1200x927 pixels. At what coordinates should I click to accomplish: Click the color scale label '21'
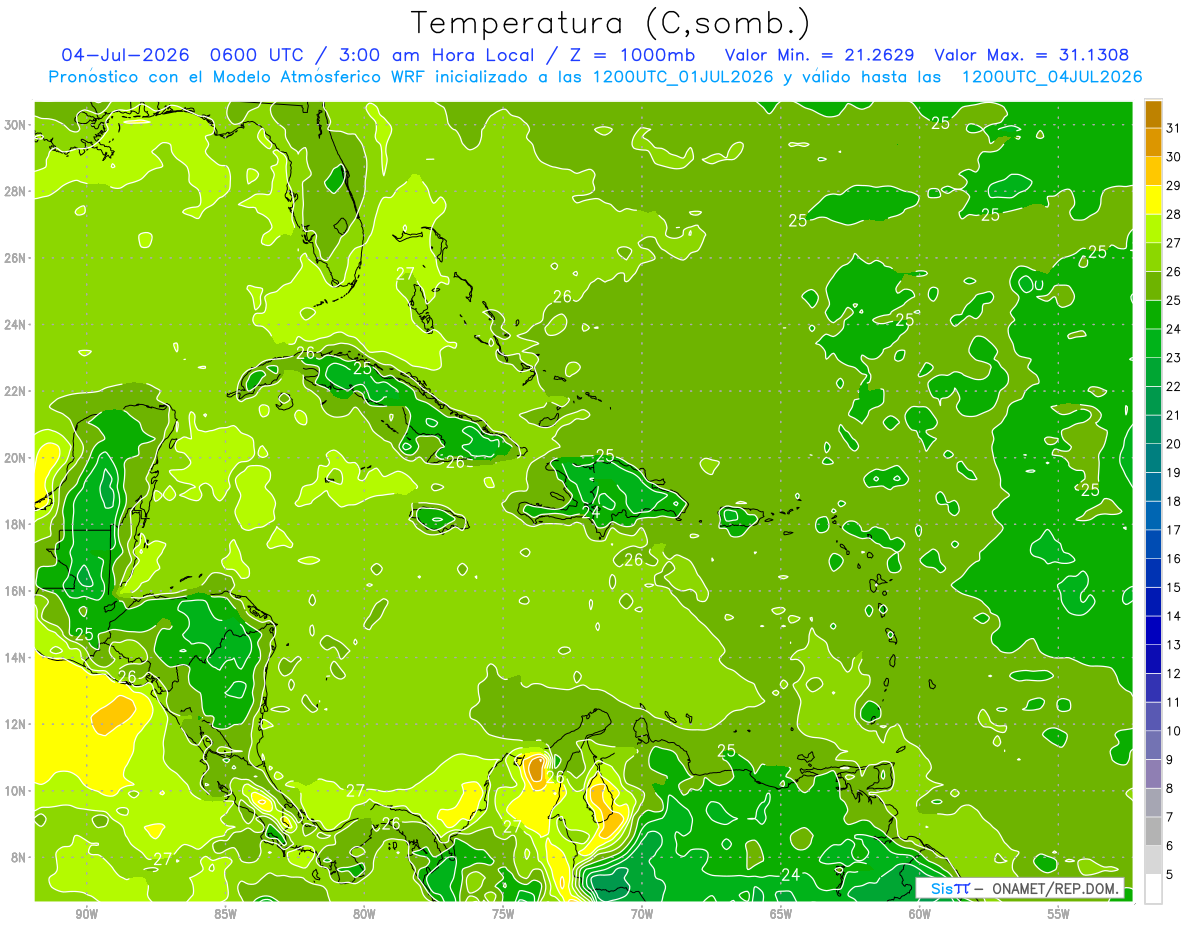point(1173,415)
